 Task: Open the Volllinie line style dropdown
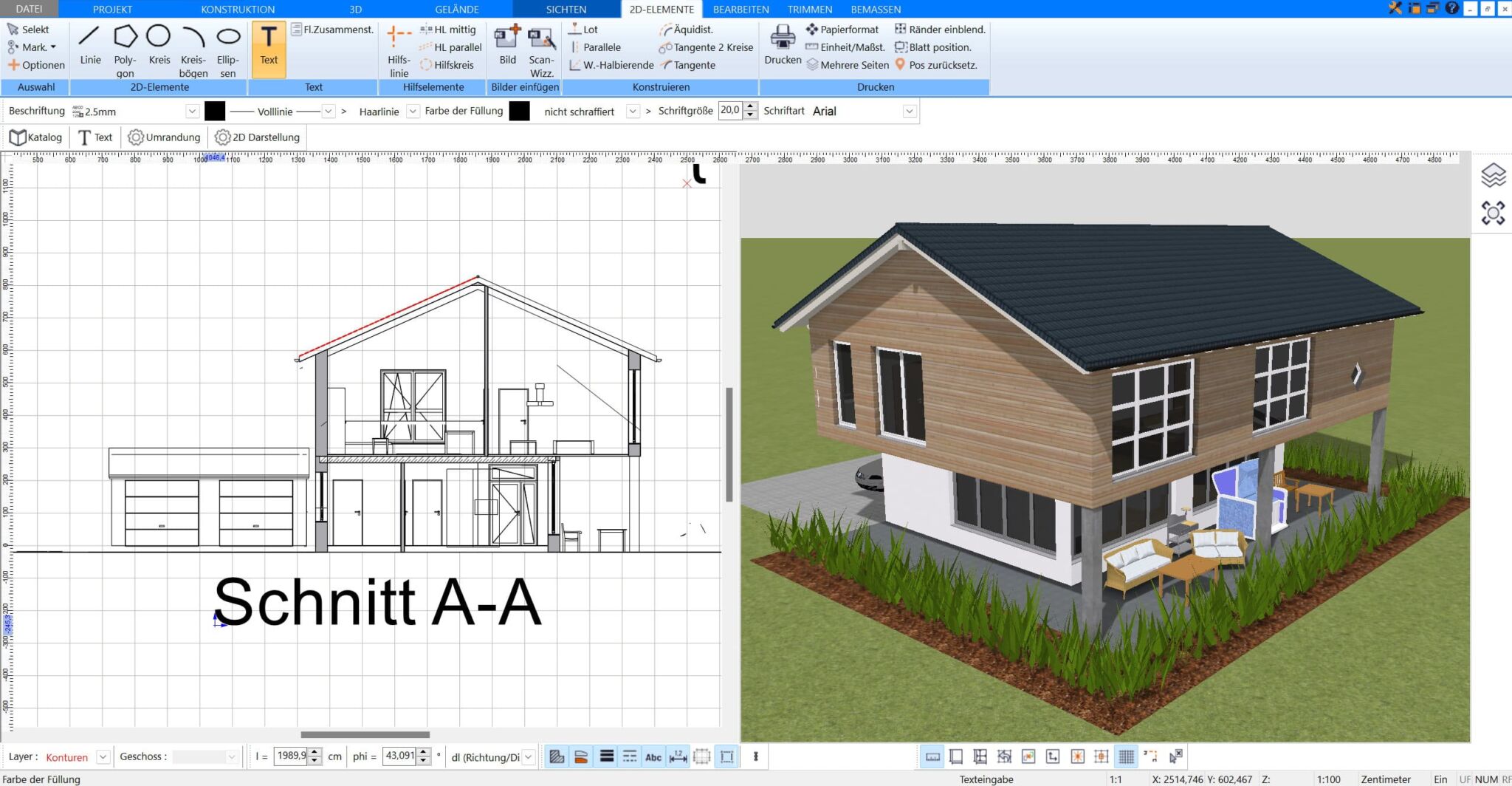coord(329,111)
